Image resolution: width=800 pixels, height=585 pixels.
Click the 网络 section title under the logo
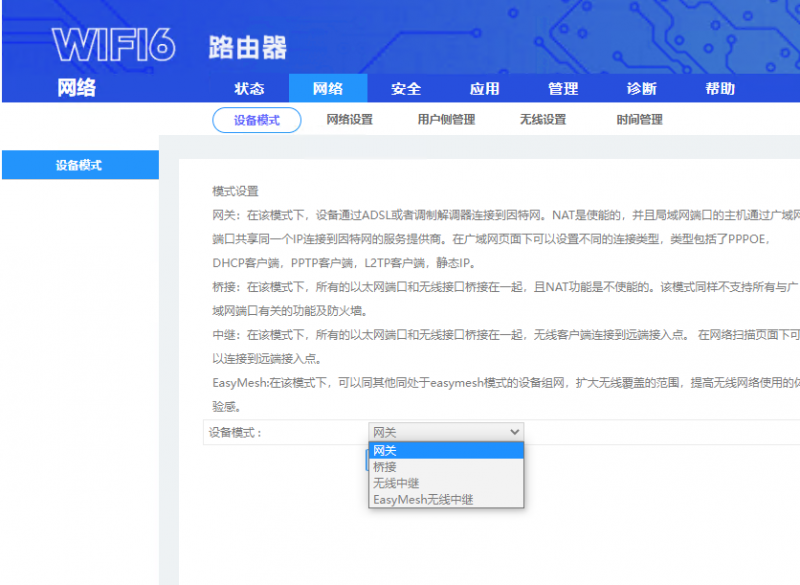77,88
